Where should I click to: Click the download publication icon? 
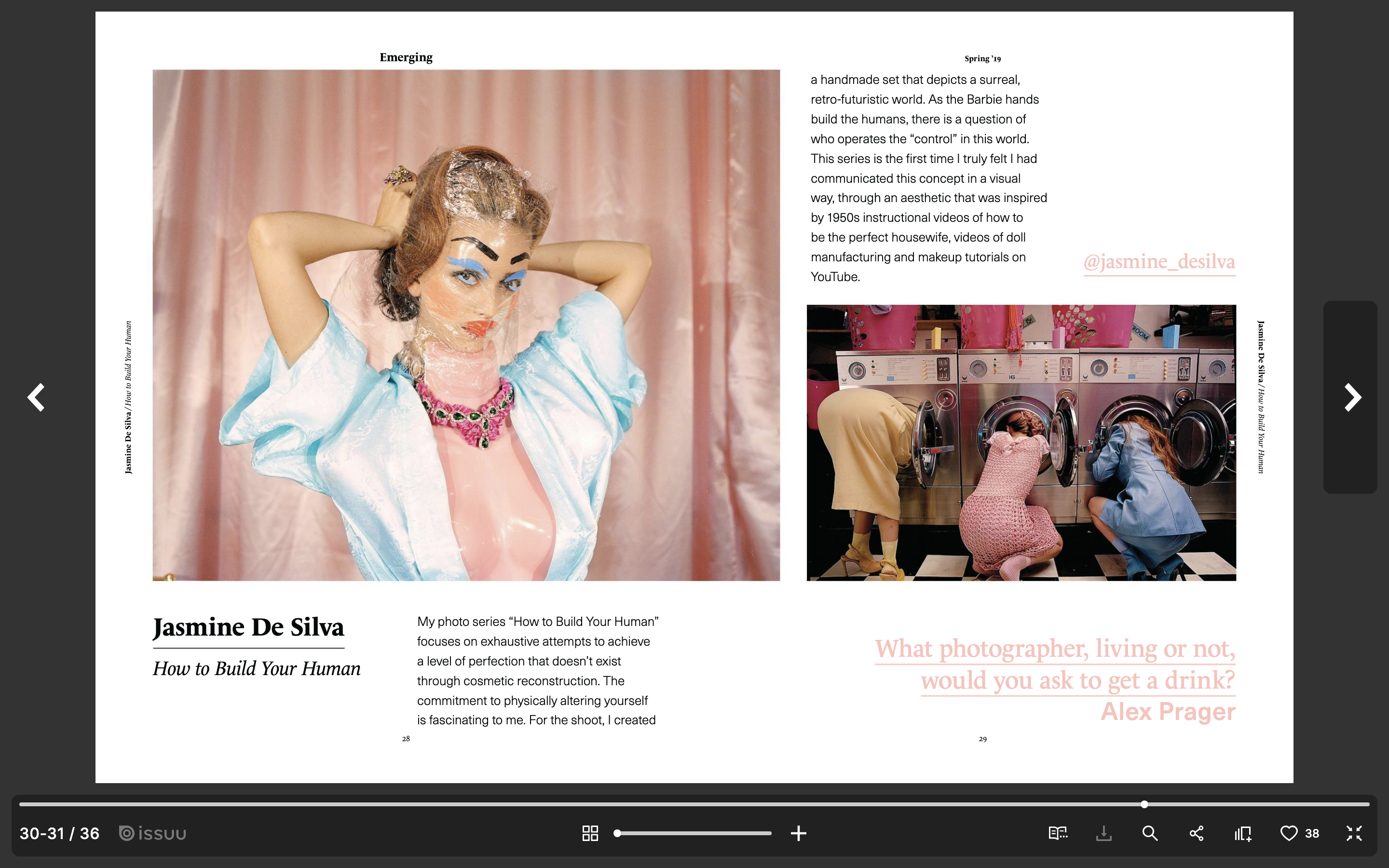[1103, 833]
